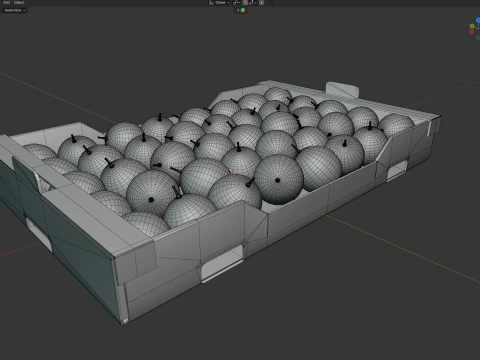Toggle snapping magnet icon
The width and height of the screenshot is (480, 360).
(245, 3)
